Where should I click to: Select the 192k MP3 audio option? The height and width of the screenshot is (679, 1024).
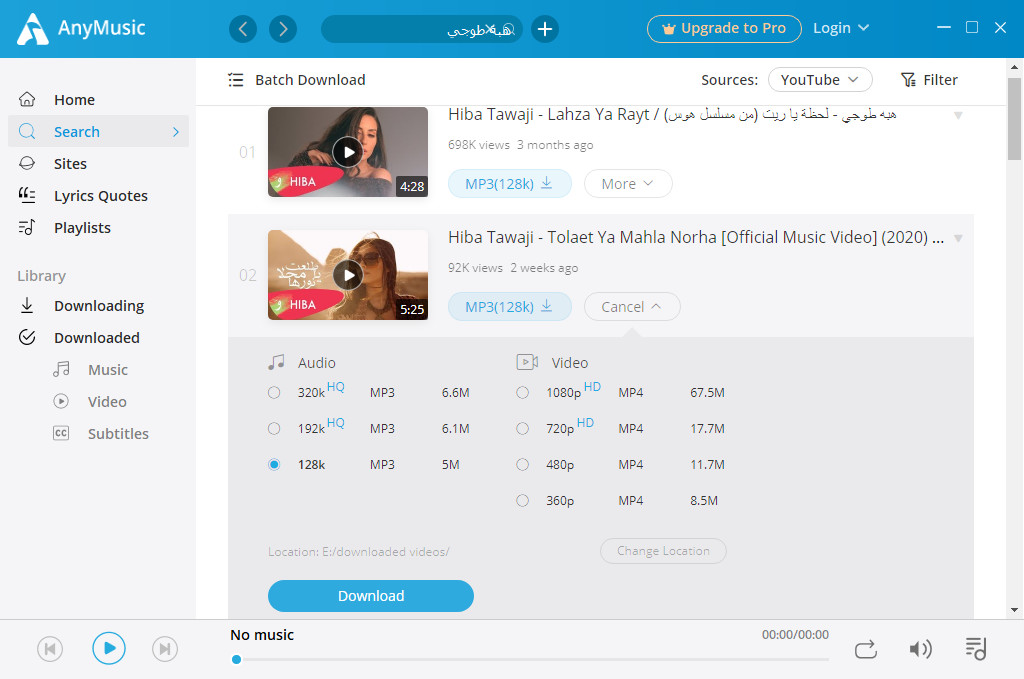point(274,428)
